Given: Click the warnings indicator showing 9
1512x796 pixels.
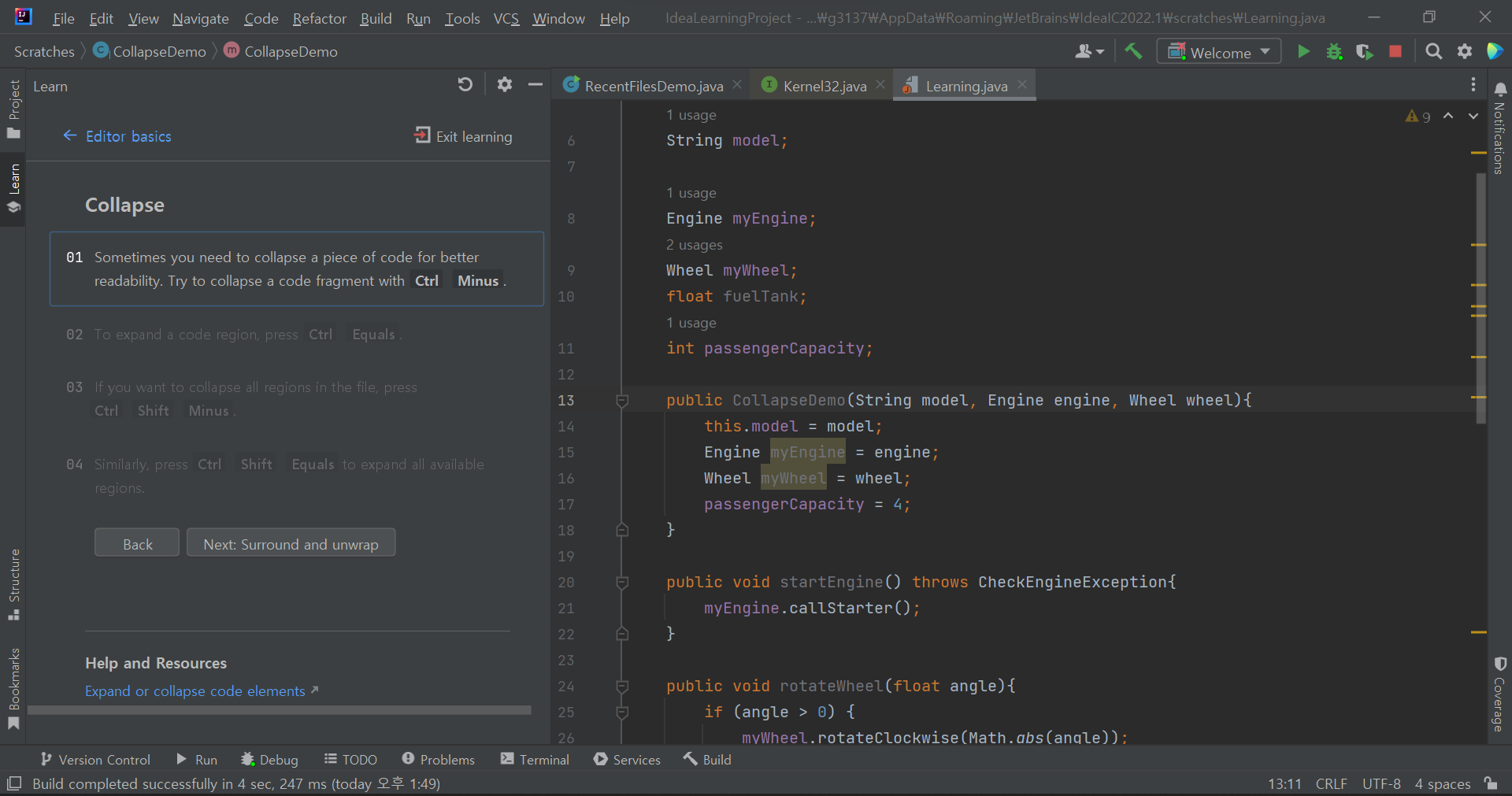Looking at the screenshot, I should [1417, 117].
